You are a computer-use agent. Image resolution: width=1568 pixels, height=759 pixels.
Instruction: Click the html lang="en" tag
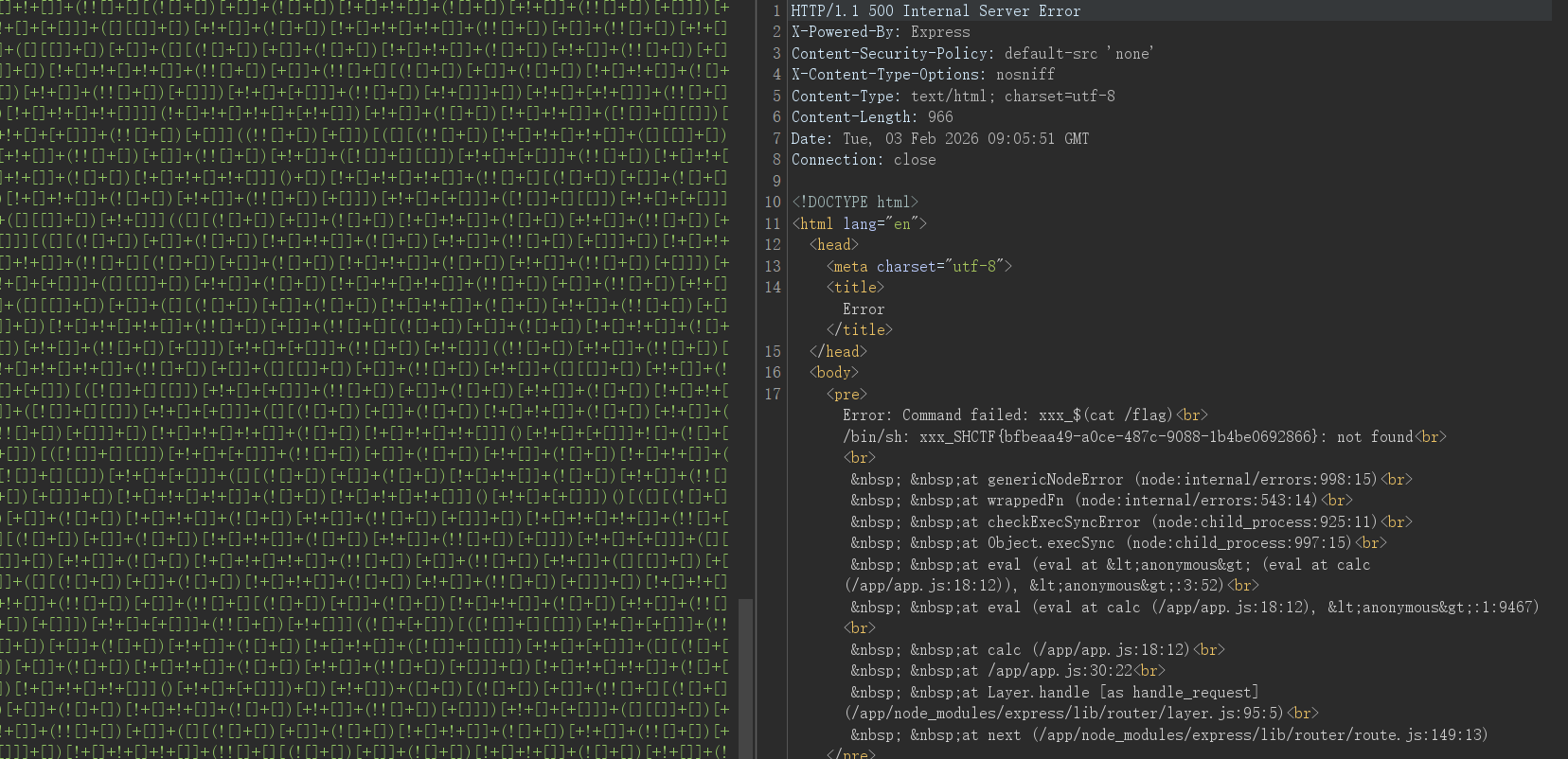pyautogui.click(x=859, y=224)
